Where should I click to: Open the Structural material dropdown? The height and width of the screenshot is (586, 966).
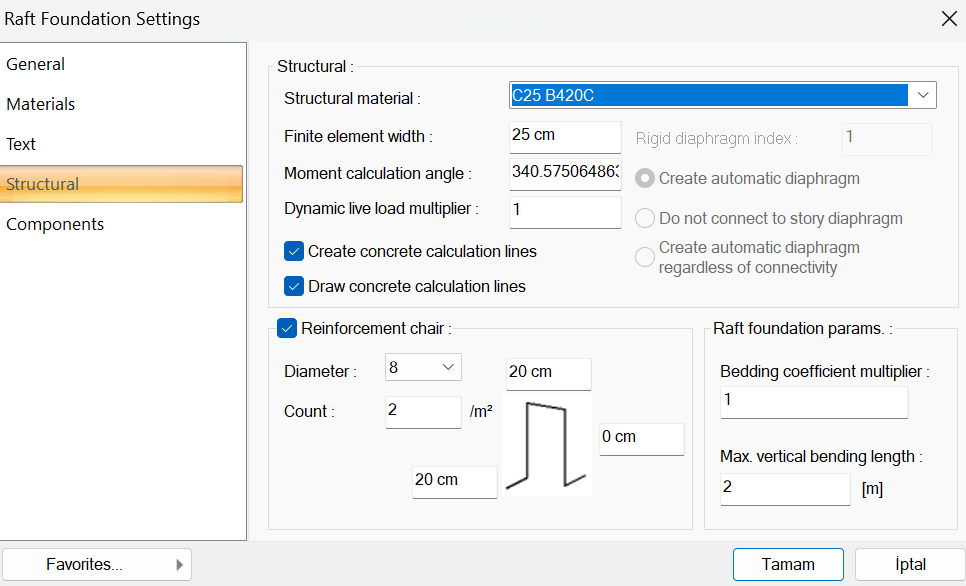921,95
